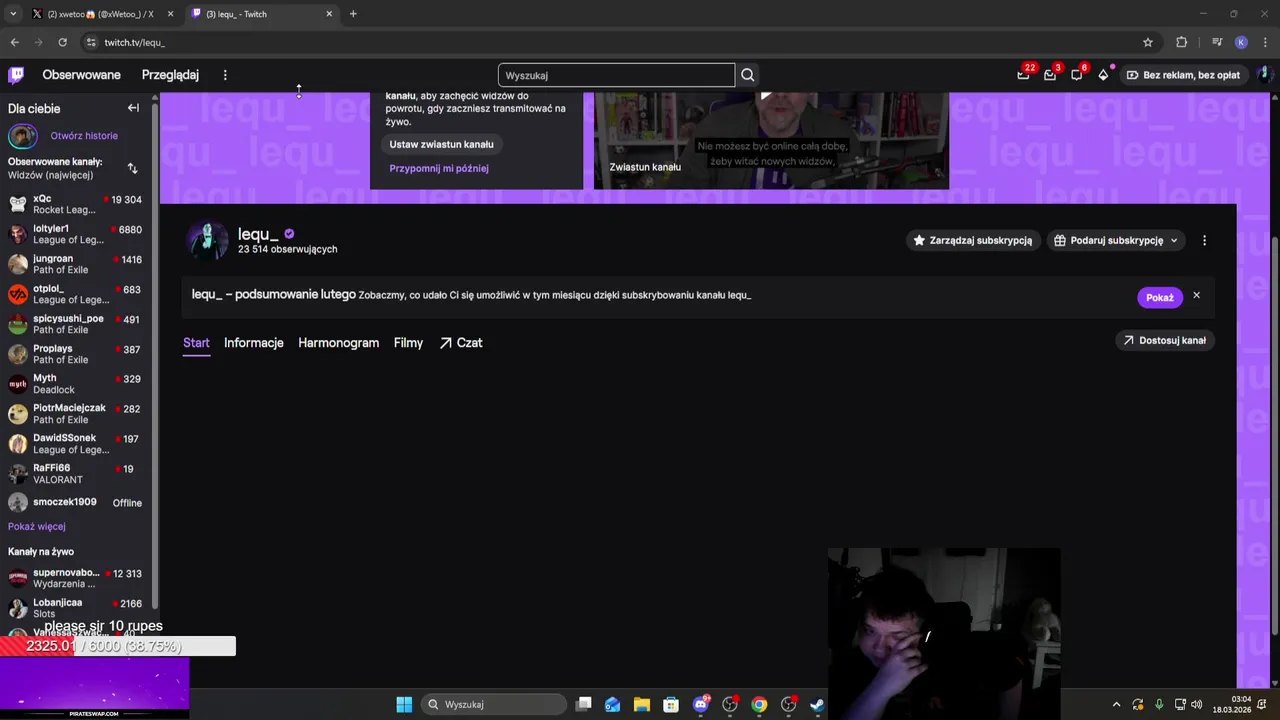Open the inbox notifications icon with badge 3
The height and width of the screenshot is (720, 1280).
pos(1050,75)
